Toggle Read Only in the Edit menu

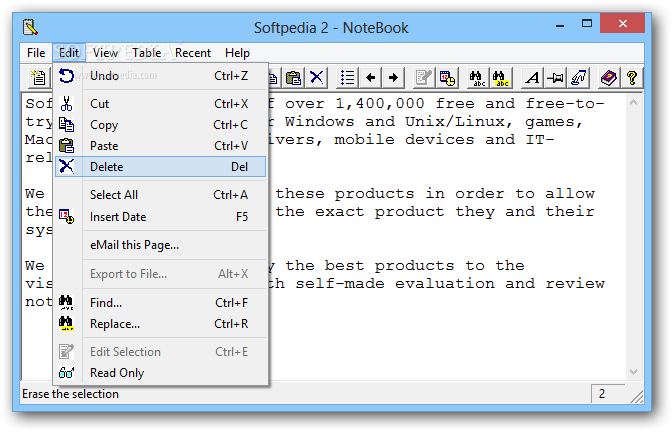point(161,373)
